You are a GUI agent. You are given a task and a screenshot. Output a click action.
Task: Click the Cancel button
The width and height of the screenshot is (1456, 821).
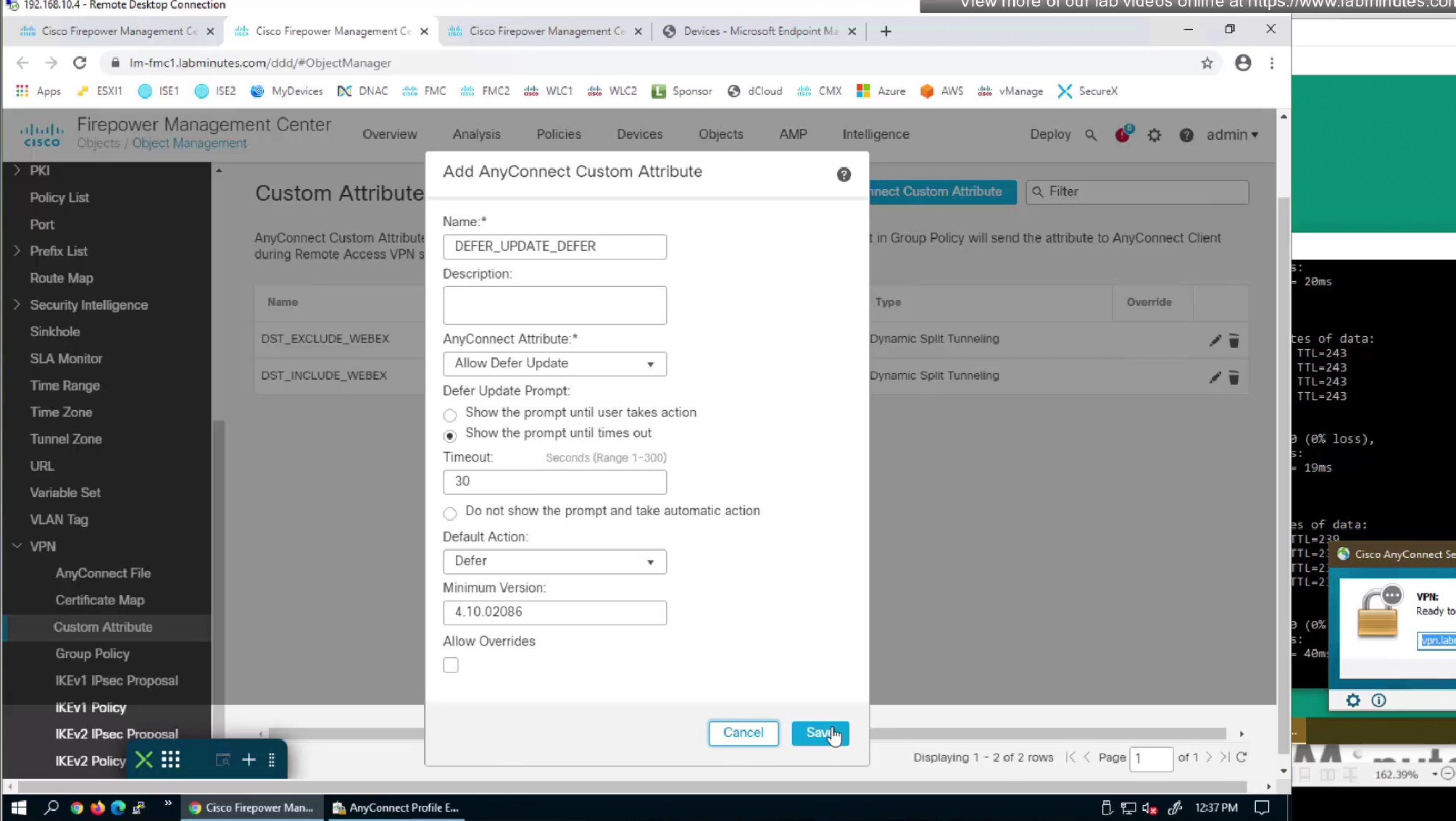744,733
